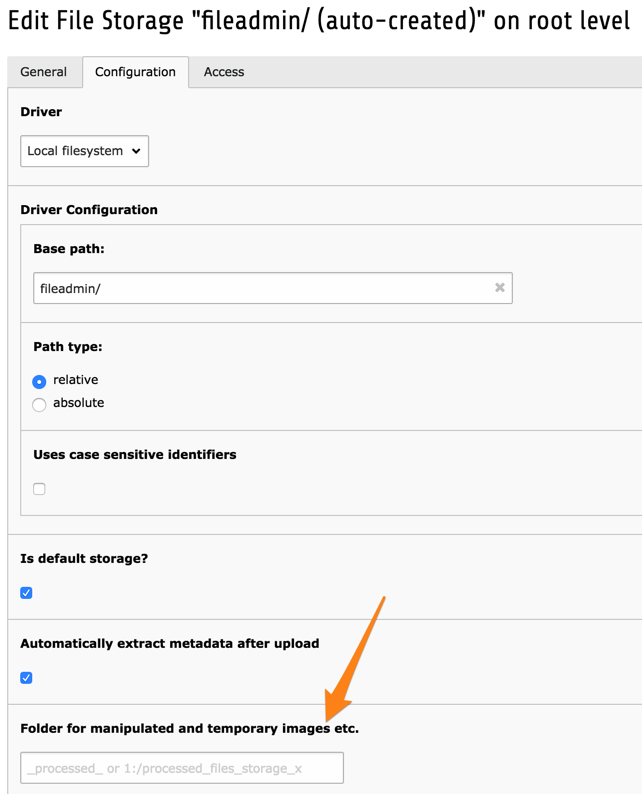Open the Access tab

223,72
